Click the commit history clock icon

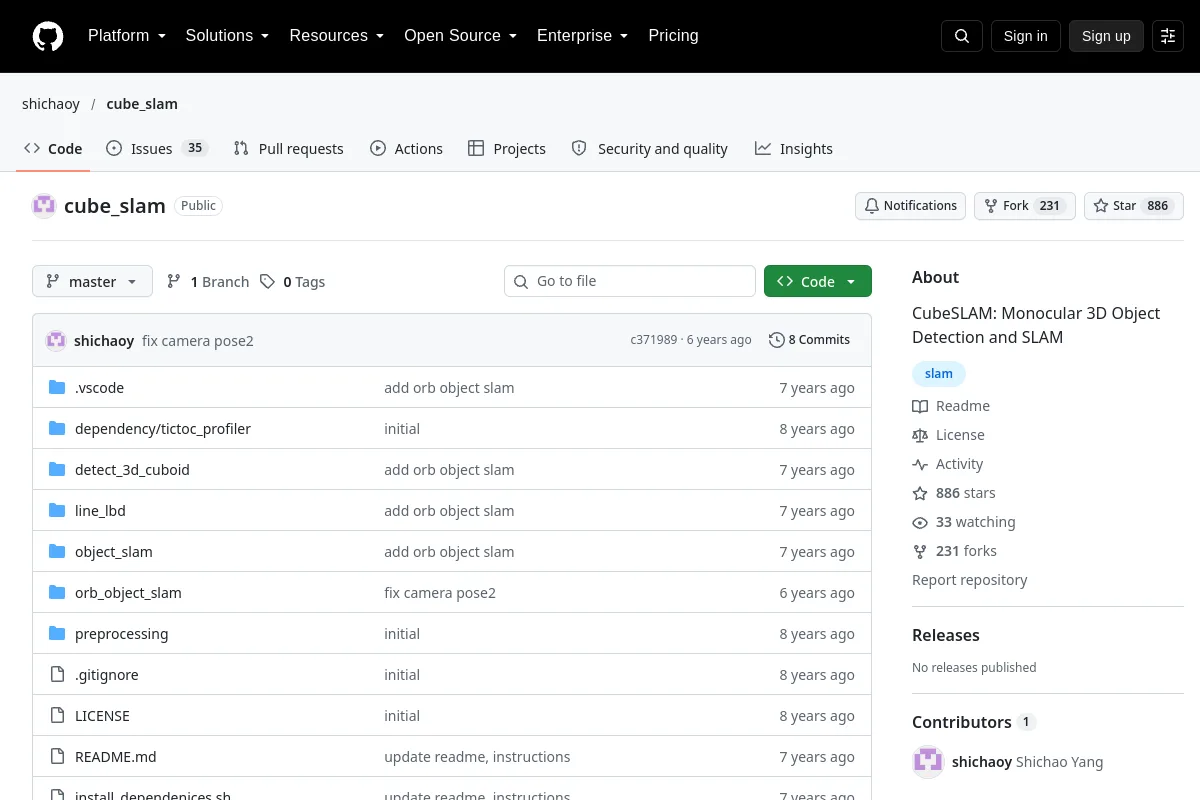tap(776, 340)
